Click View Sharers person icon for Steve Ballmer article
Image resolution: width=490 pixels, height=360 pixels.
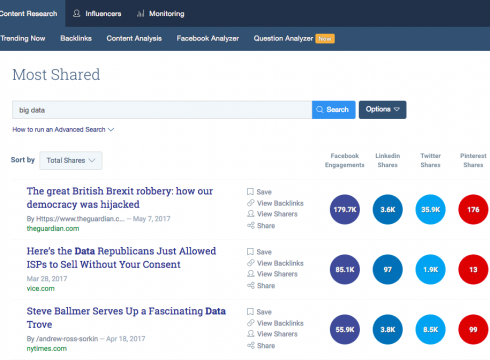[x=251, y=334]
